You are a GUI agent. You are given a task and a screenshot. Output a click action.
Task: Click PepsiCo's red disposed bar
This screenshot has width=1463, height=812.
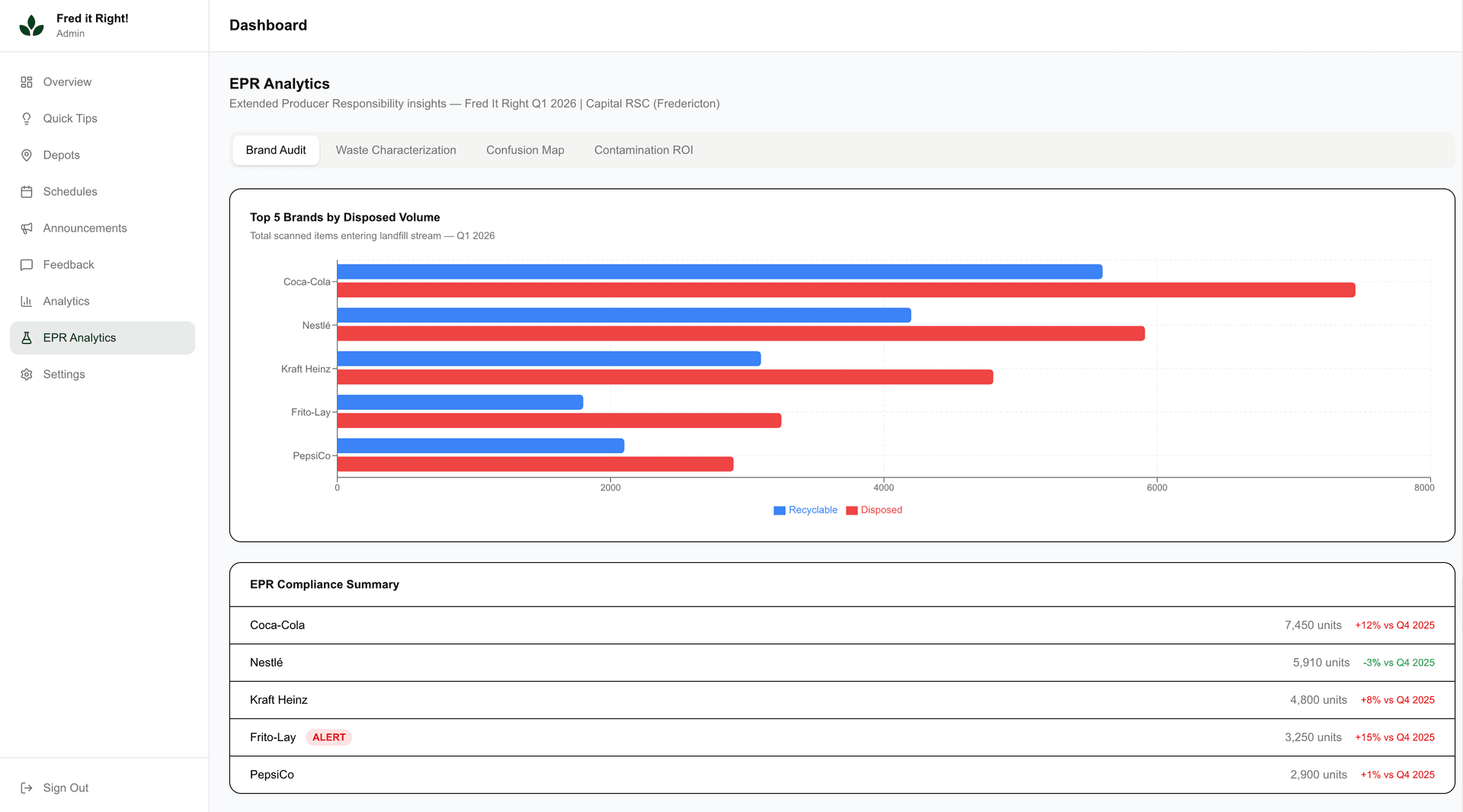[x=535, y=464]
